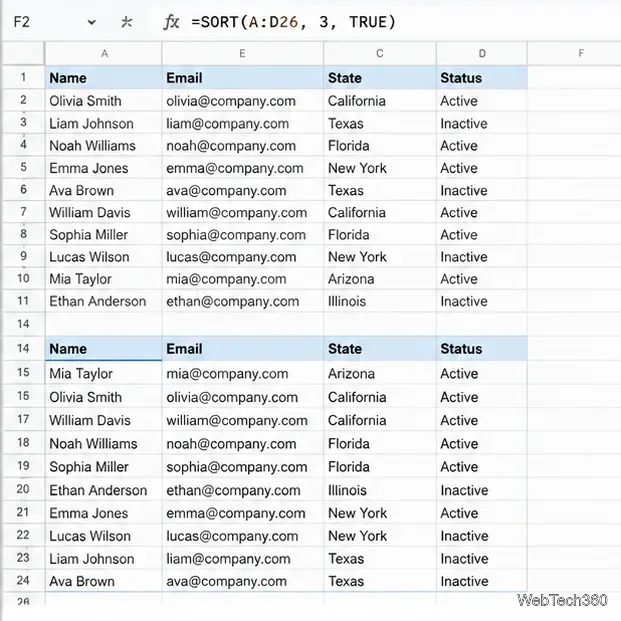Click the star-shaped icon beside the name box arrow
Screen dimensions: 621x621
(x=126, y=22)
